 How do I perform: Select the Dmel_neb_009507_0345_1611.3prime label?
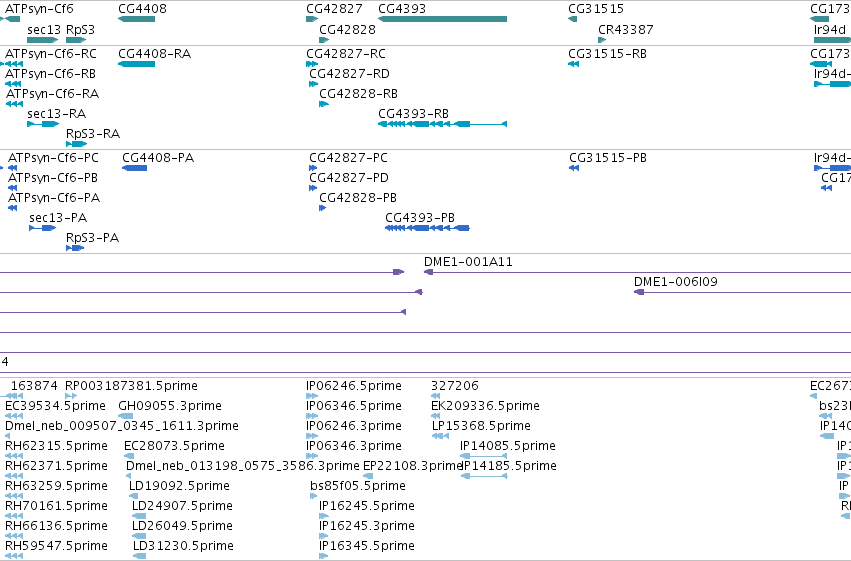[122, 426]
